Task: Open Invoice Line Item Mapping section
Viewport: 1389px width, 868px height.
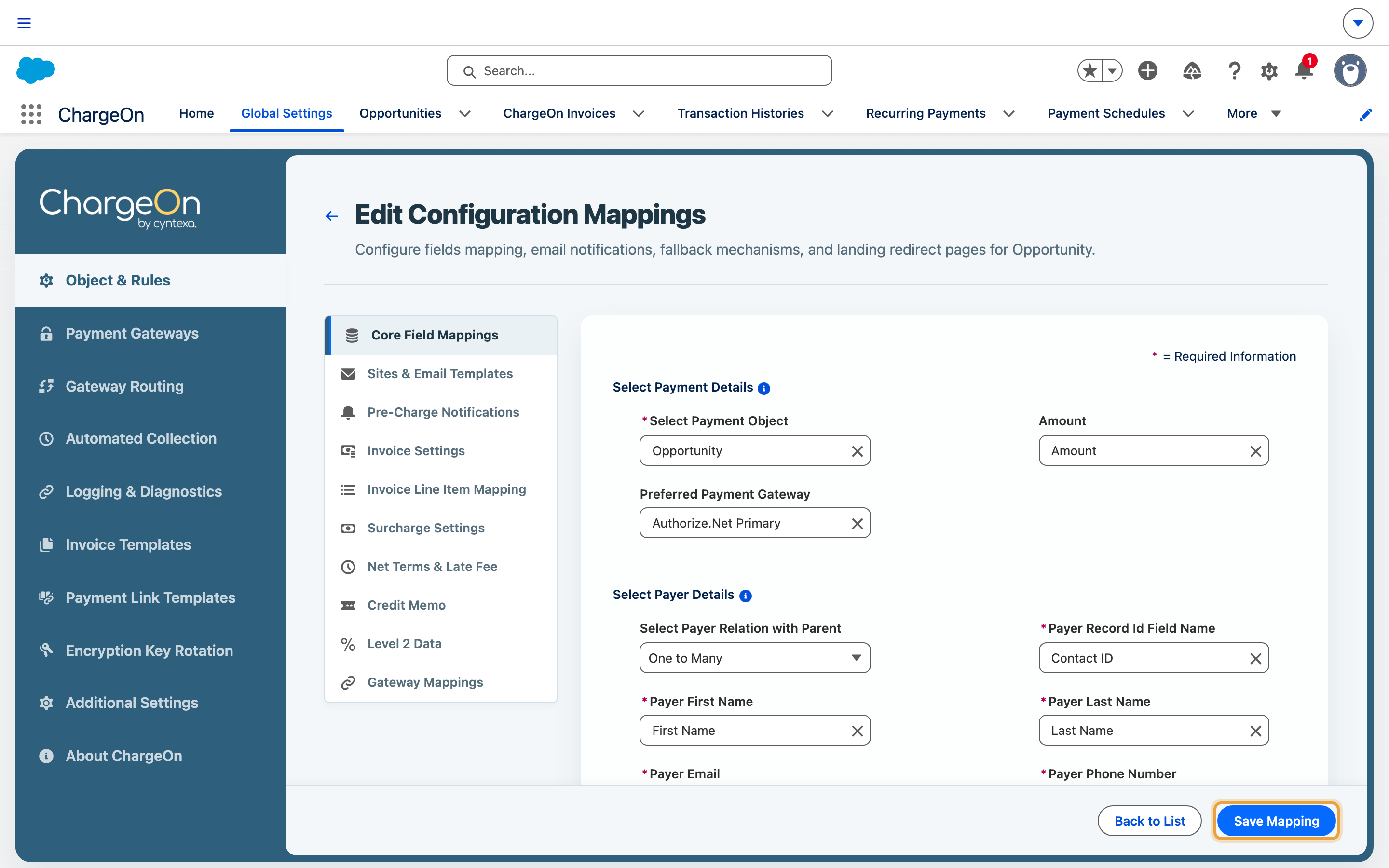Action: (441, 489)
